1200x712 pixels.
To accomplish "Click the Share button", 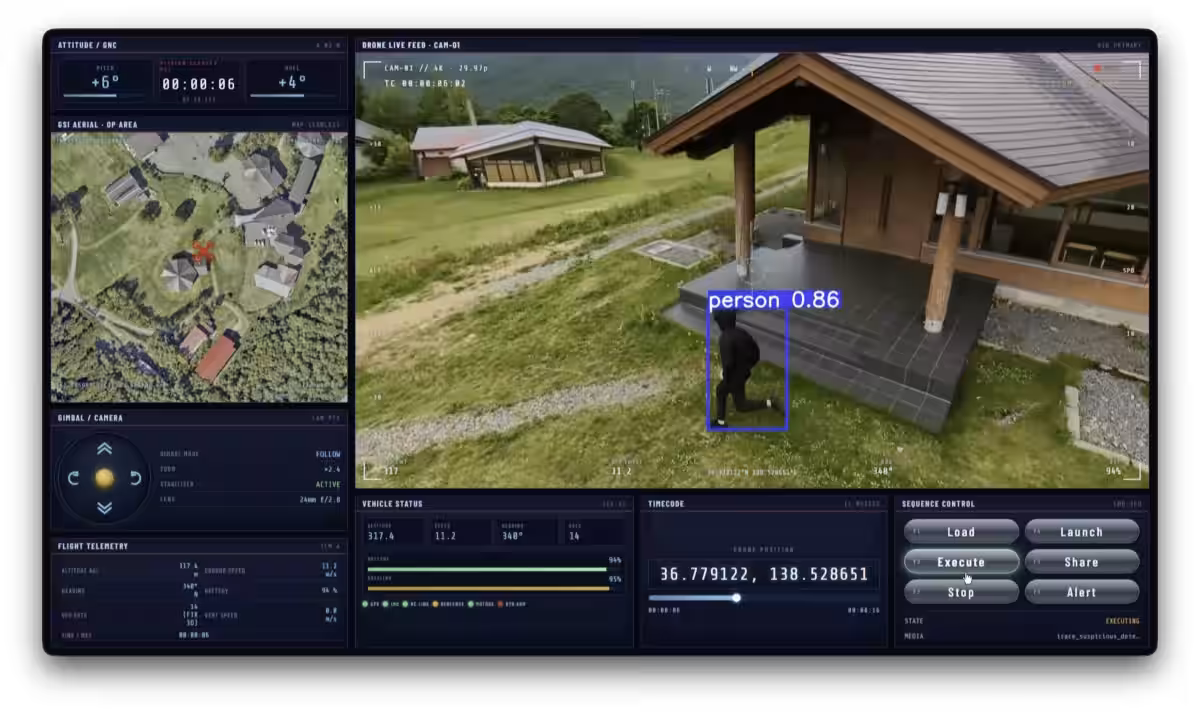I will tap(1081, 562).
